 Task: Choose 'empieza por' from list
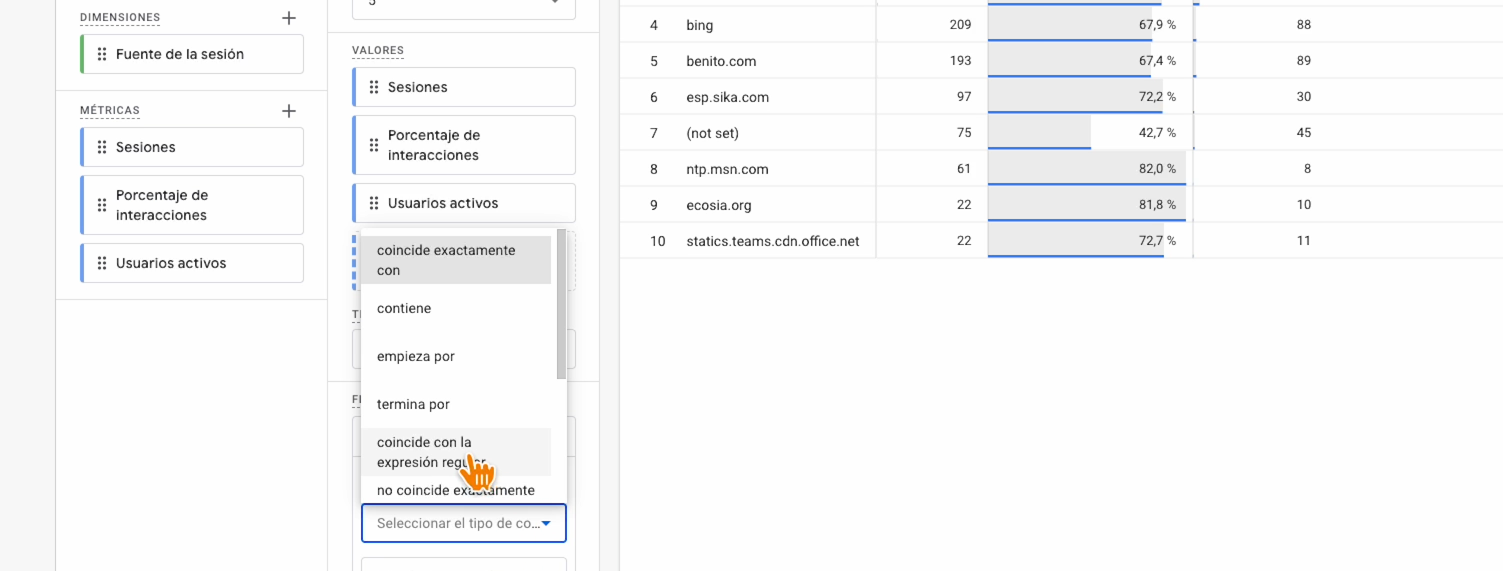pyautogui.click(x=416, y=357)
